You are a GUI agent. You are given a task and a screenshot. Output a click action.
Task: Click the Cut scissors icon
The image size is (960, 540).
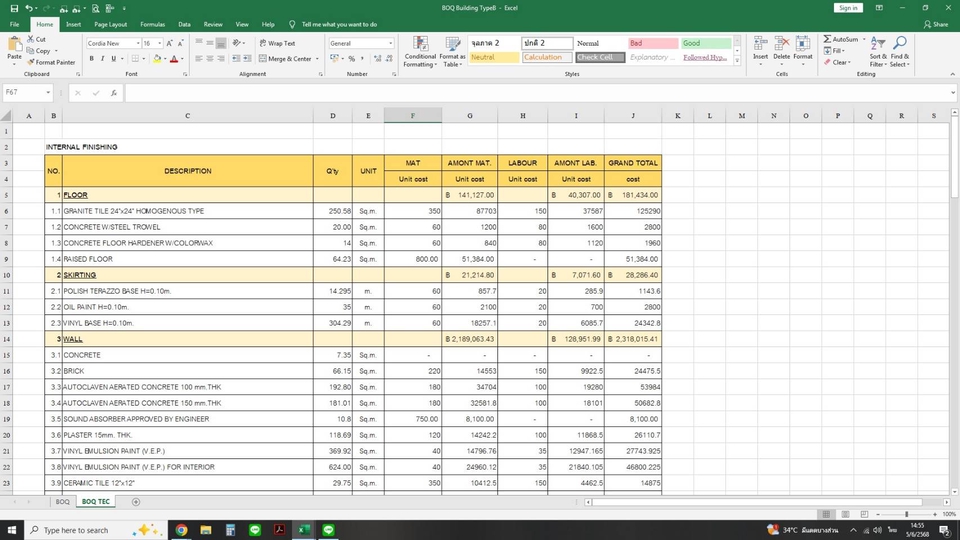(31, 39)
